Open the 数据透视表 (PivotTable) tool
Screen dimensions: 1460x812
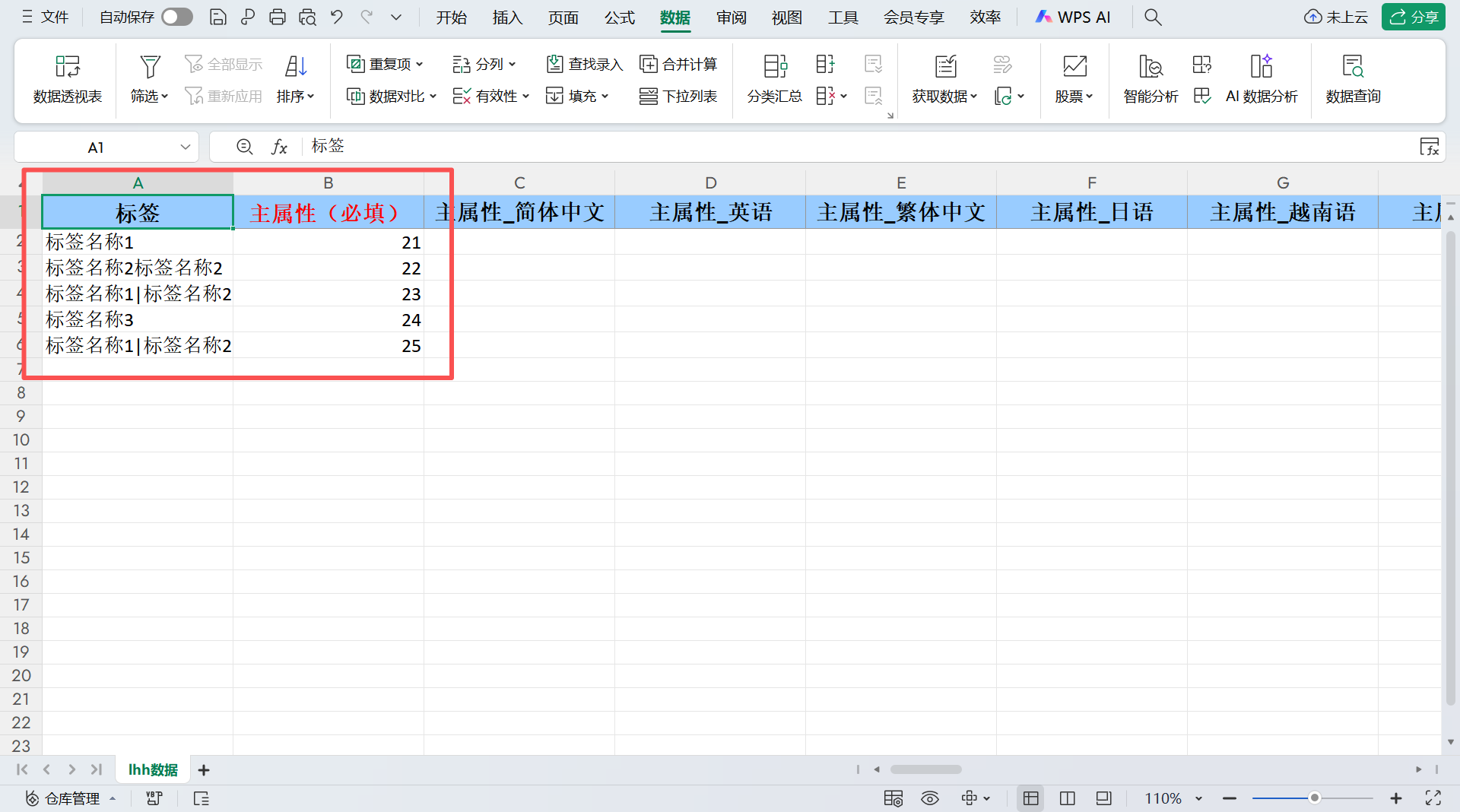(x=67, y=79)
